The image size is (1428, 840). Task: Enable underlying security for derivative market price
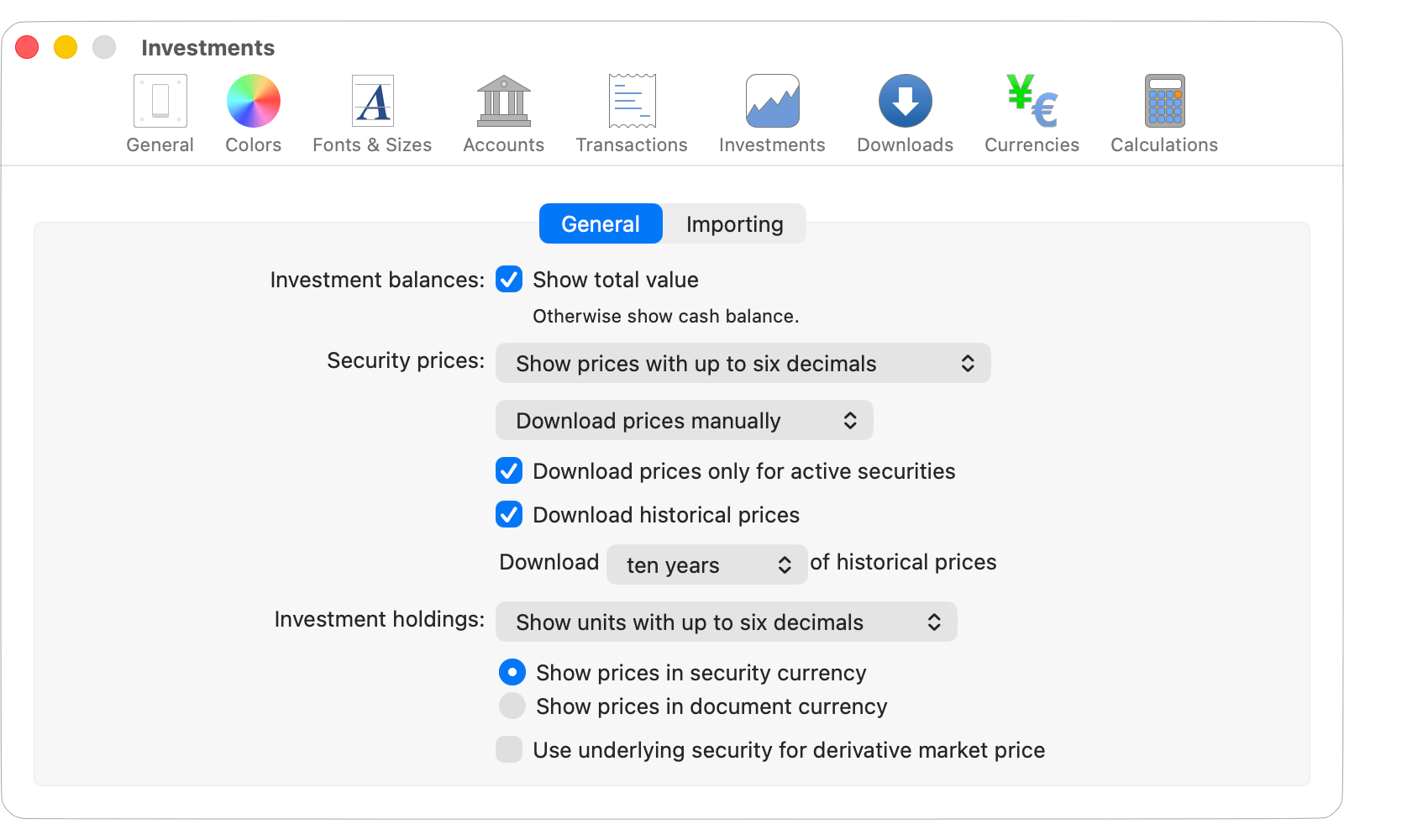[509, 750]
